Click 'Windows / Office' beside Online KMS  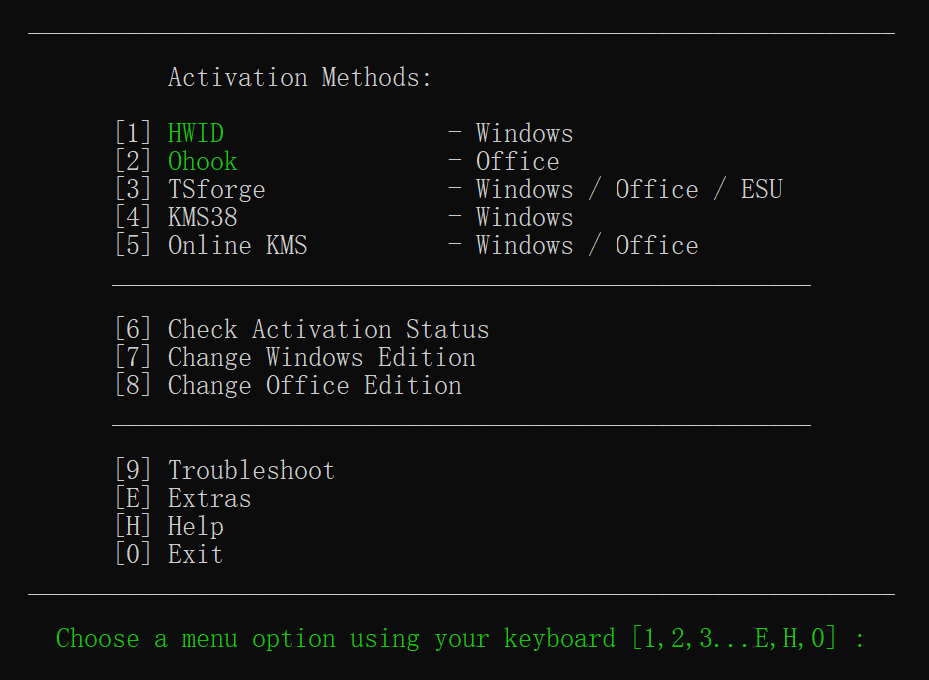[x=587, y=245]
